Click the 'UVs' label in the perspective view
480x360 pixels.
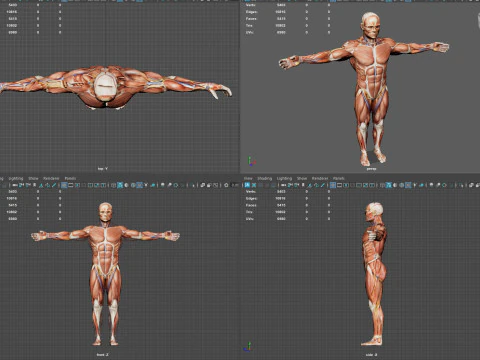point(249,32)
